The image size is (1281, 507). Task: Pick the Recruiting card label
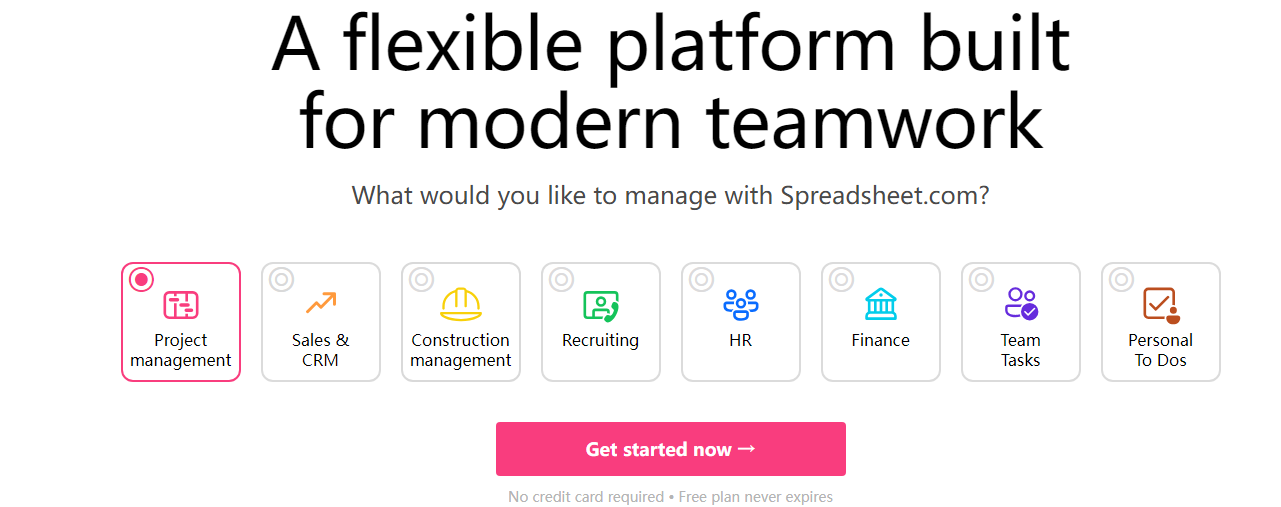601,340
